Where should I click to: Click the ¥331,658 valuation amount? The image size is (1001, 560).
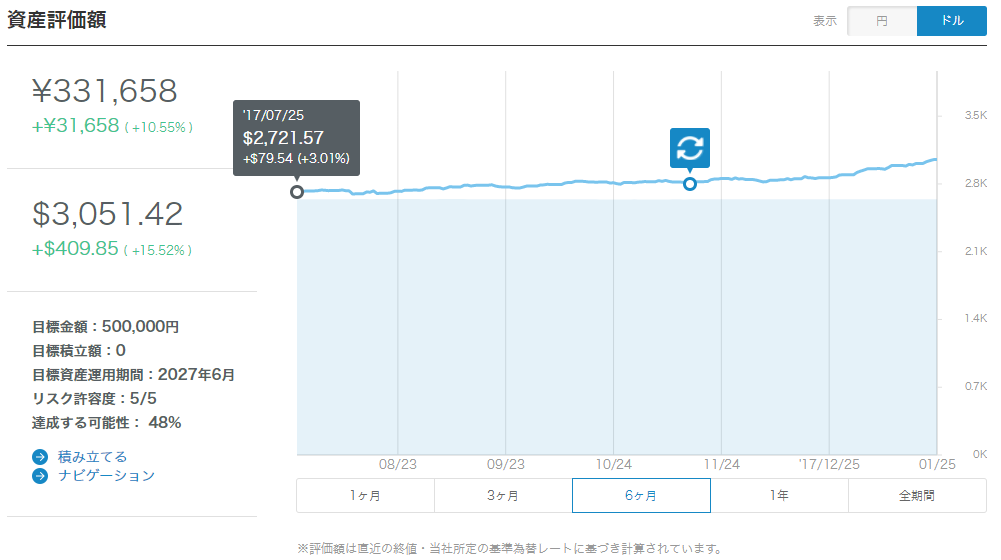104,92
